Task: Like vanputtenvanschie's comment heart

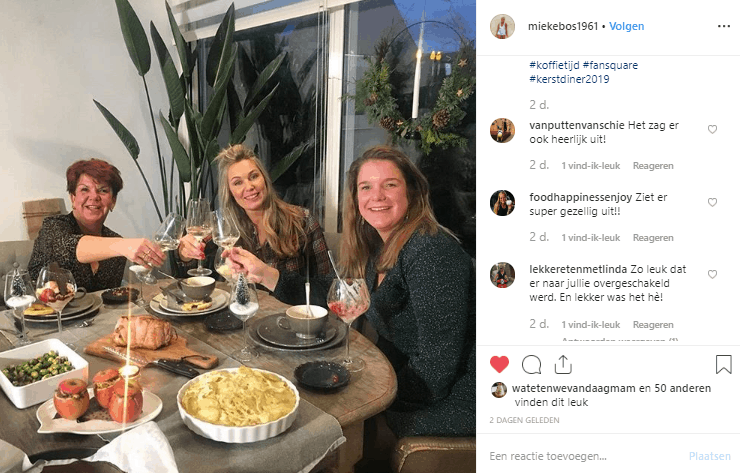Action: [x=712, y=129]
